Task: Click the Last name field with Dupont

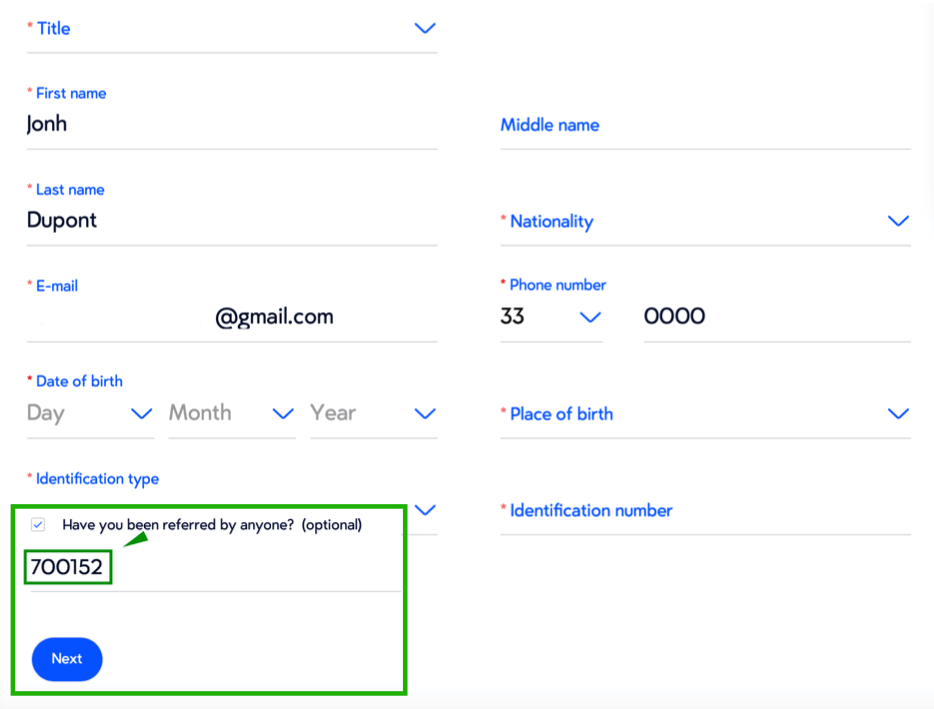Action: (230, 221)
